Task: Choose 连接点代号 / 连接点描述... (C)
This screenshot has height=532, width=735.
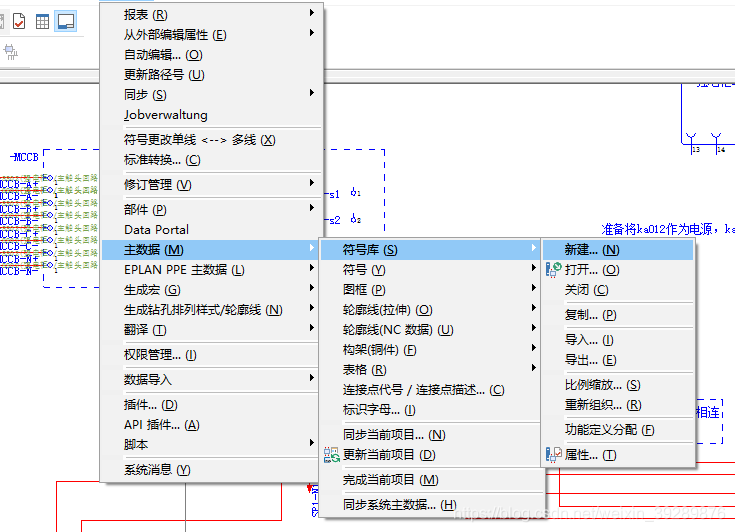Action: point(430,390)
